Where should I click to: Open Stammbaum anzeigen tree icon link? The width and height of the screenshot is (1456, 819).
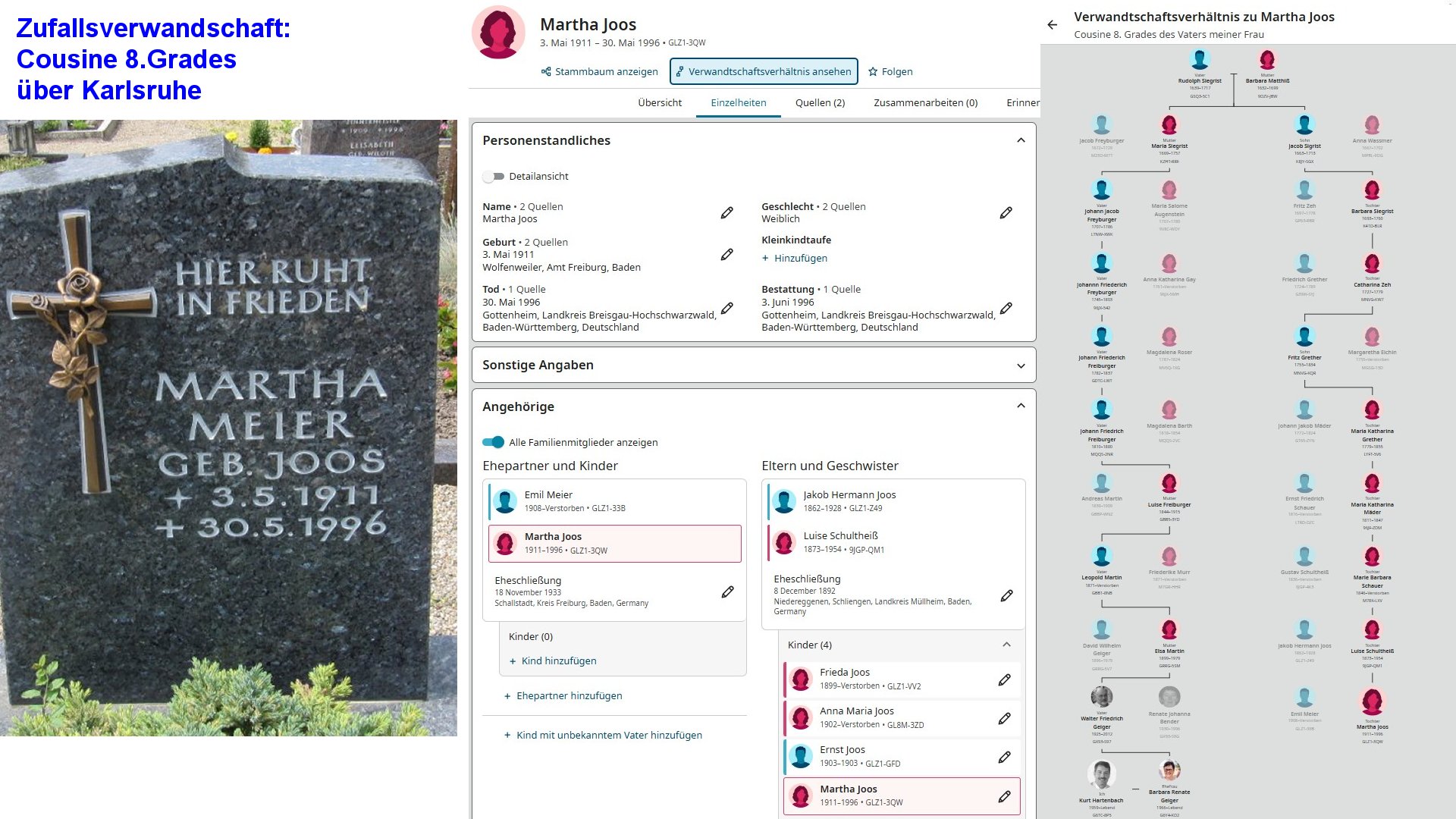click(x=599, y=72)
